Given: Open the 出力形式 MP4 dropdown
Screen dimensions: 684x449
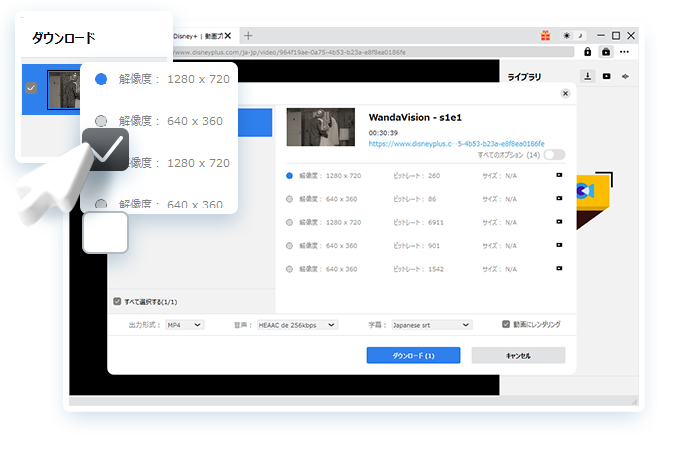Looking at the screenshot, I should [184, 325].
